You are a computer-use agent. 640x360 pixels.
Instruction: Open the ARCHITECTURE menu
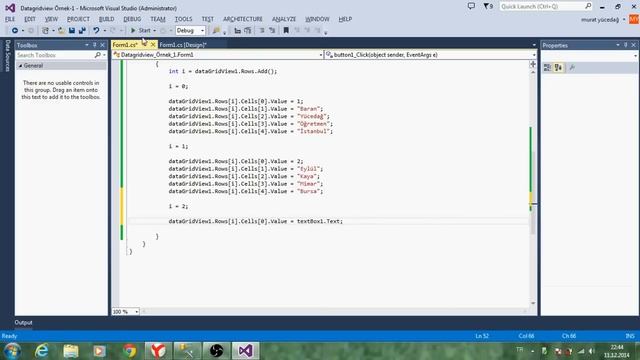(243, 19)
